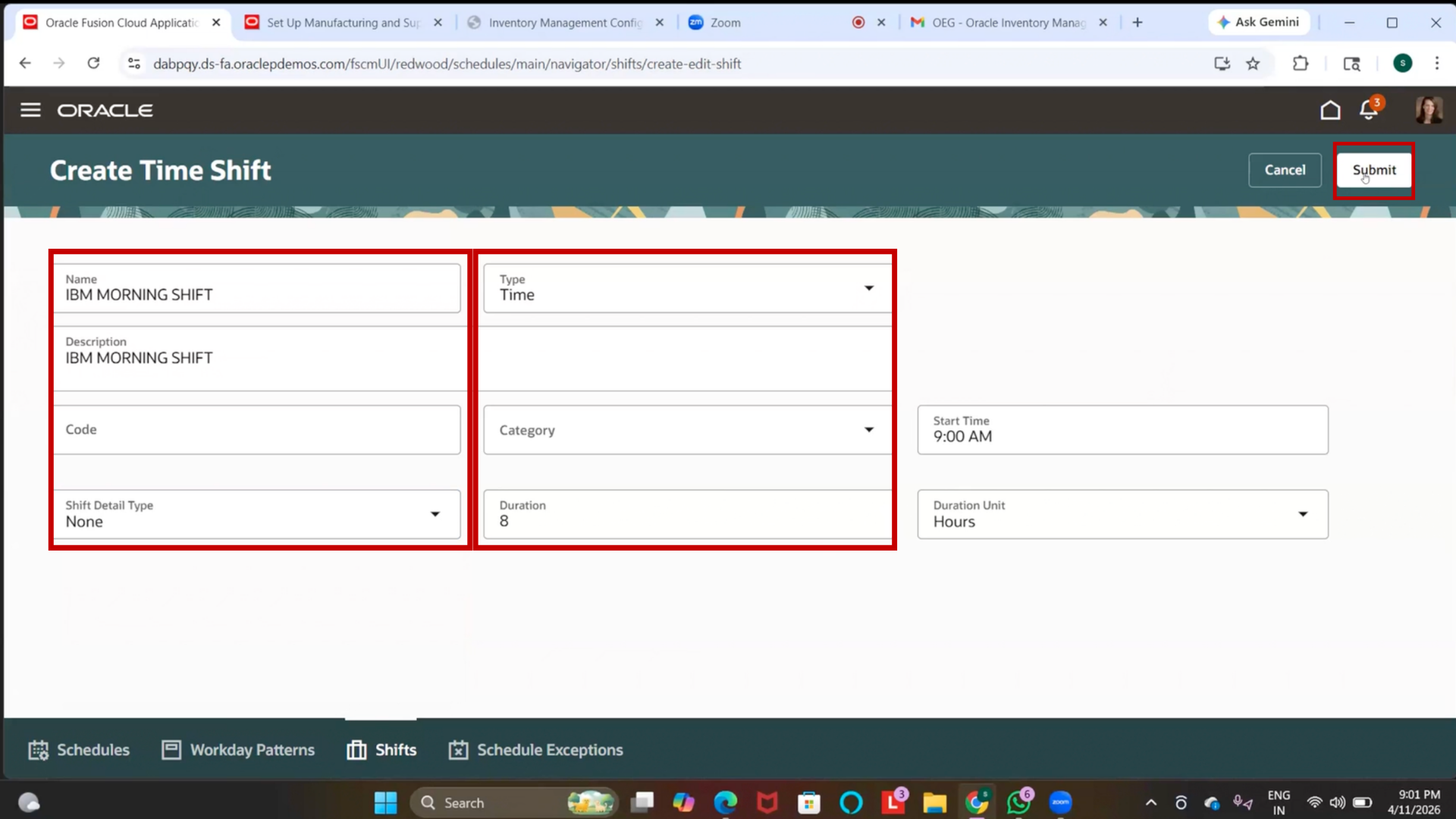The height and width of the screenshot is (819, 1456).
Task: Click Ask Gemini button
Action: coord(1259,23)
